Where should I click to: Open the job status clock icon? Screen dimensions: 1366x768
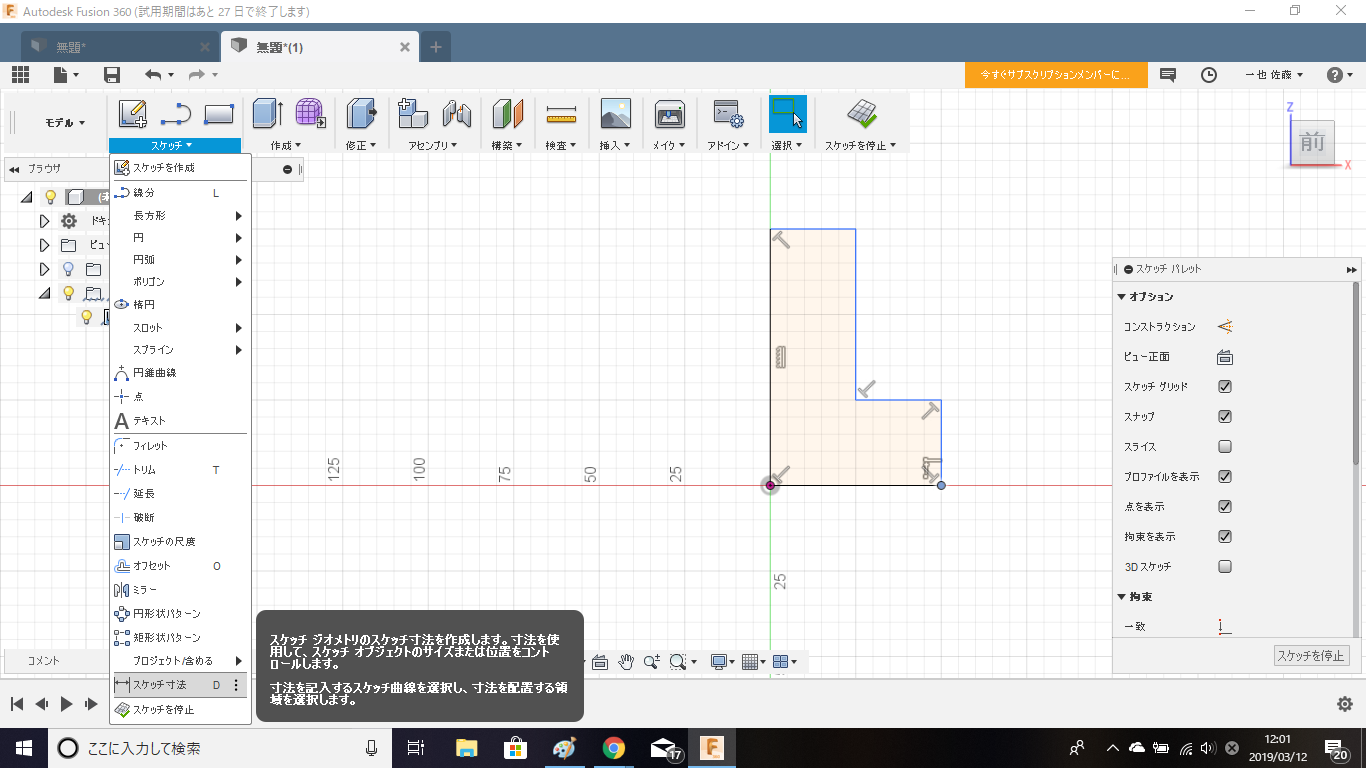point(1209,75)
